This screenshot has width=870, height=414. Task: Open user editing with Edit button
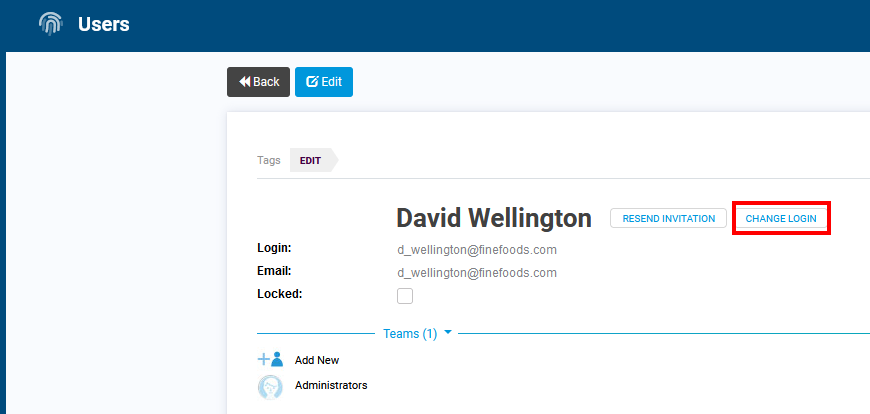(x=324, y=82)
